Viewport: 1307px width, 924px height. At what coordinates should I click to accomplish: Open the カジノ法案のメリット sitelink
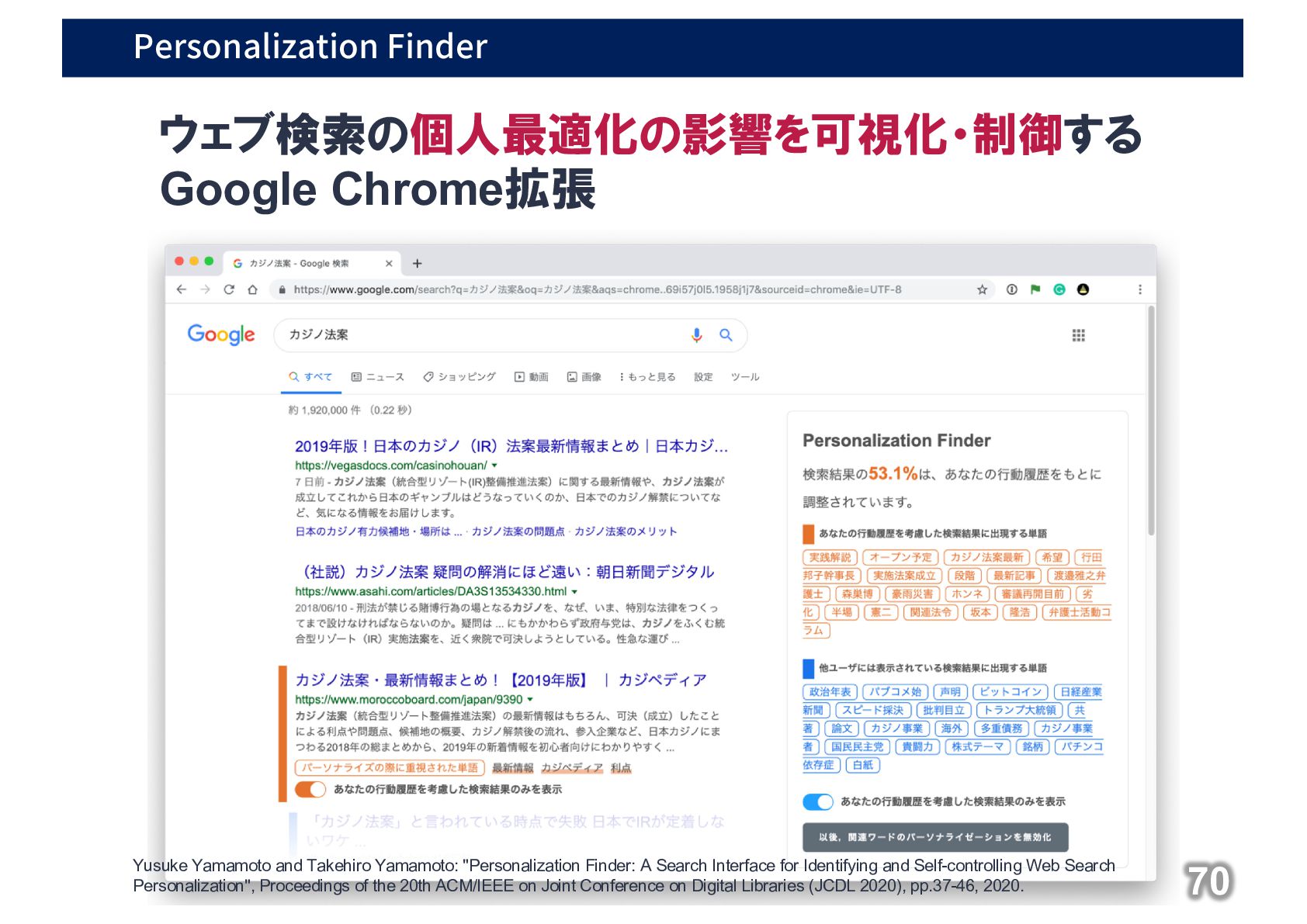coord(626,531)
